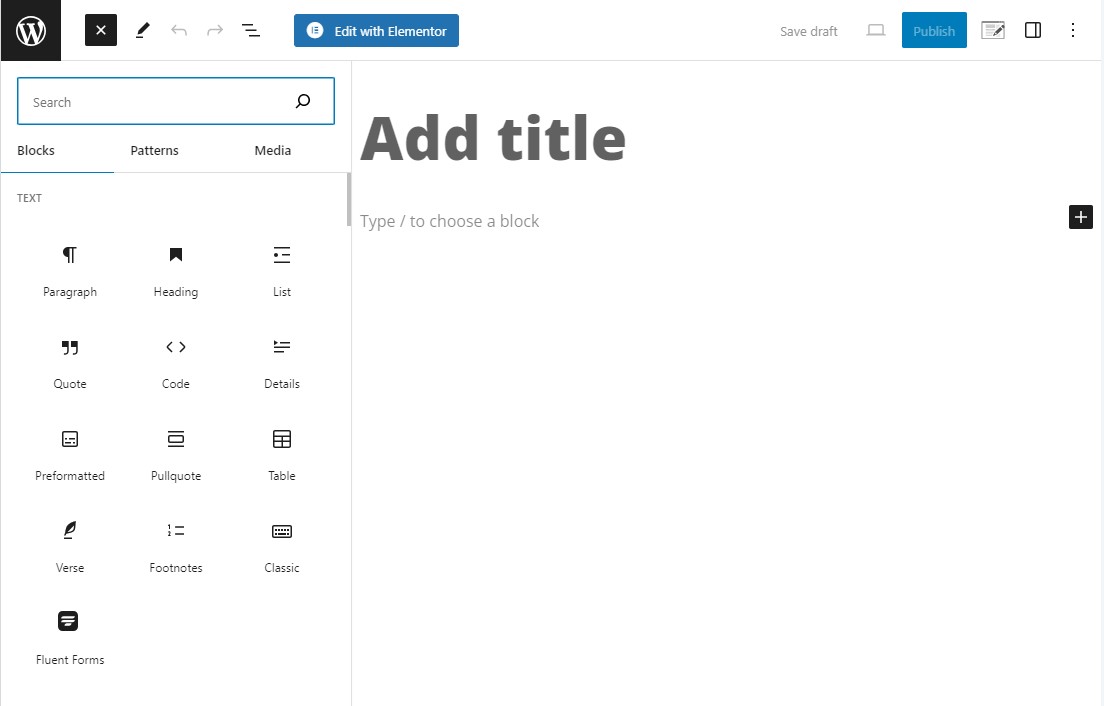Viewport: 1104px width, 706px height.
Task: Switch to the Blocks tab
Action: pyautogui.click(x=36, y=151)
